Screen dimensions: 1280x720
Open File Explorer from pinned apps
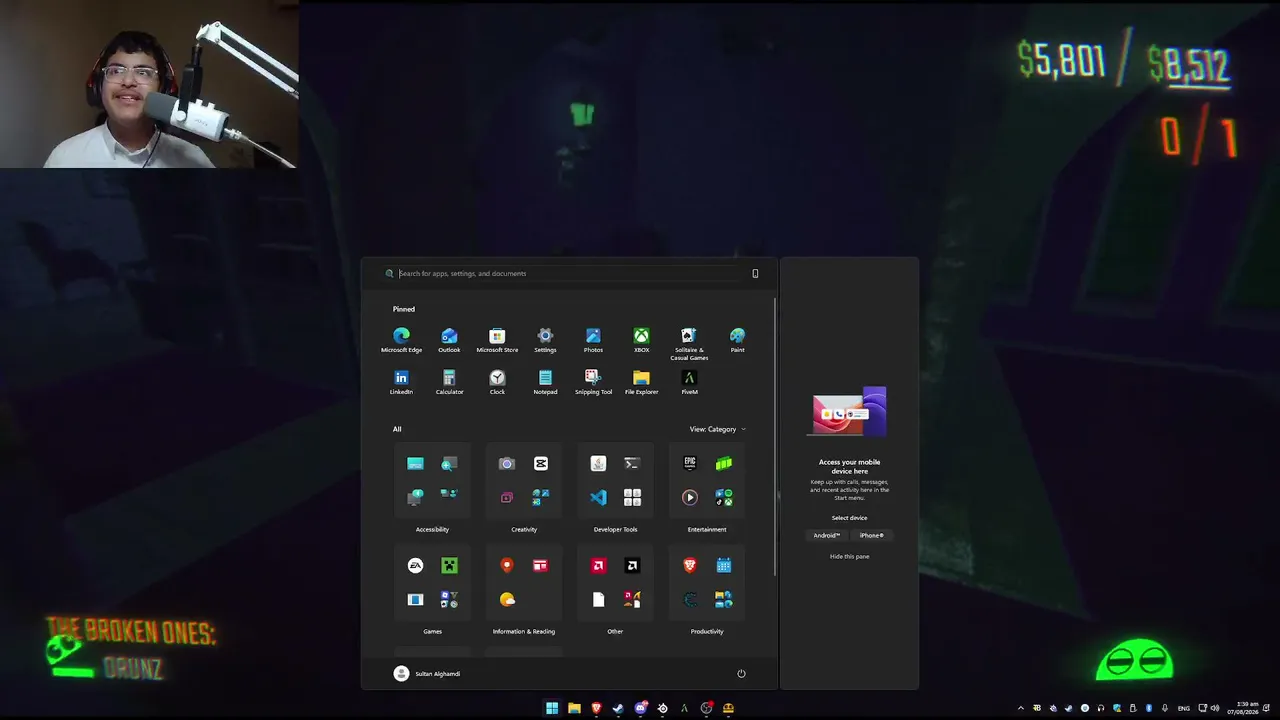(x=641, y=382)
